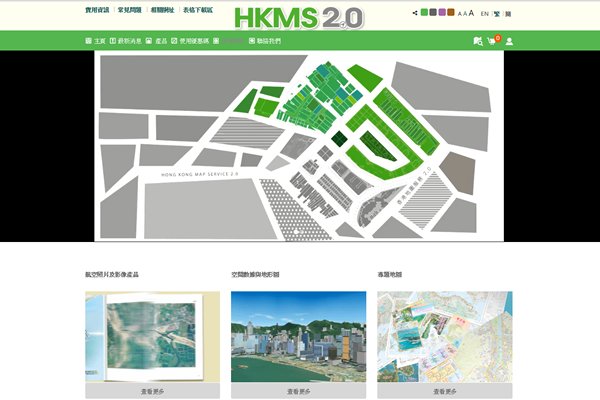600x400 pixels.
Task: Open the shopping cart icon
Action: [492, 41]
